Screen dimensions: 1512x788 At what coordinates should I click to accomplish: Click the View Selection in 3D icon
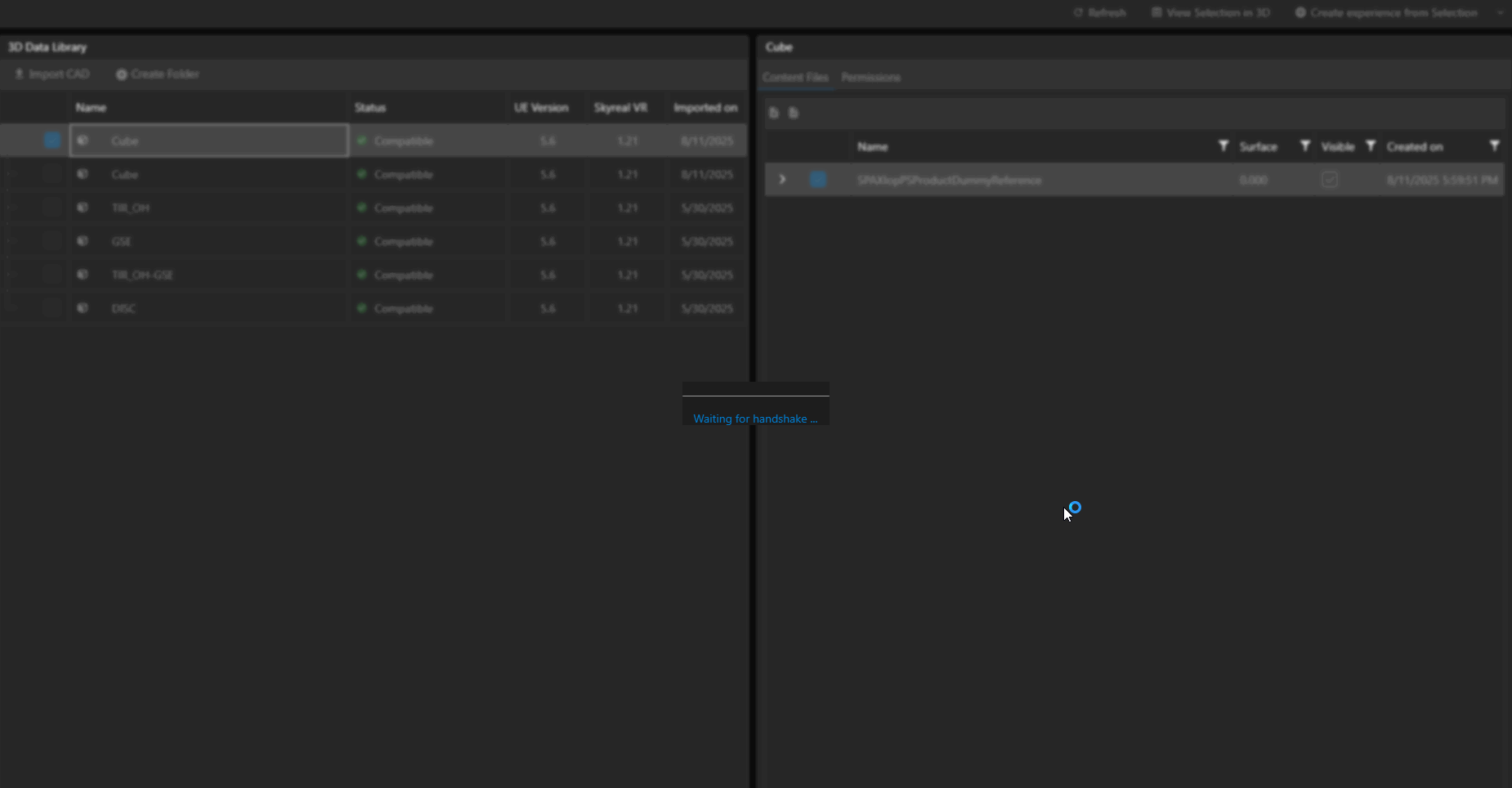(1156, 12)
